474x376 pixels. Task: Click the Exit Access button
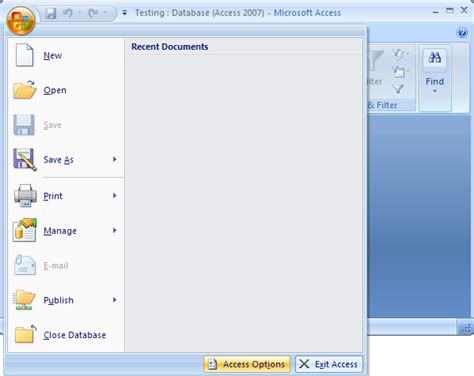329,364
